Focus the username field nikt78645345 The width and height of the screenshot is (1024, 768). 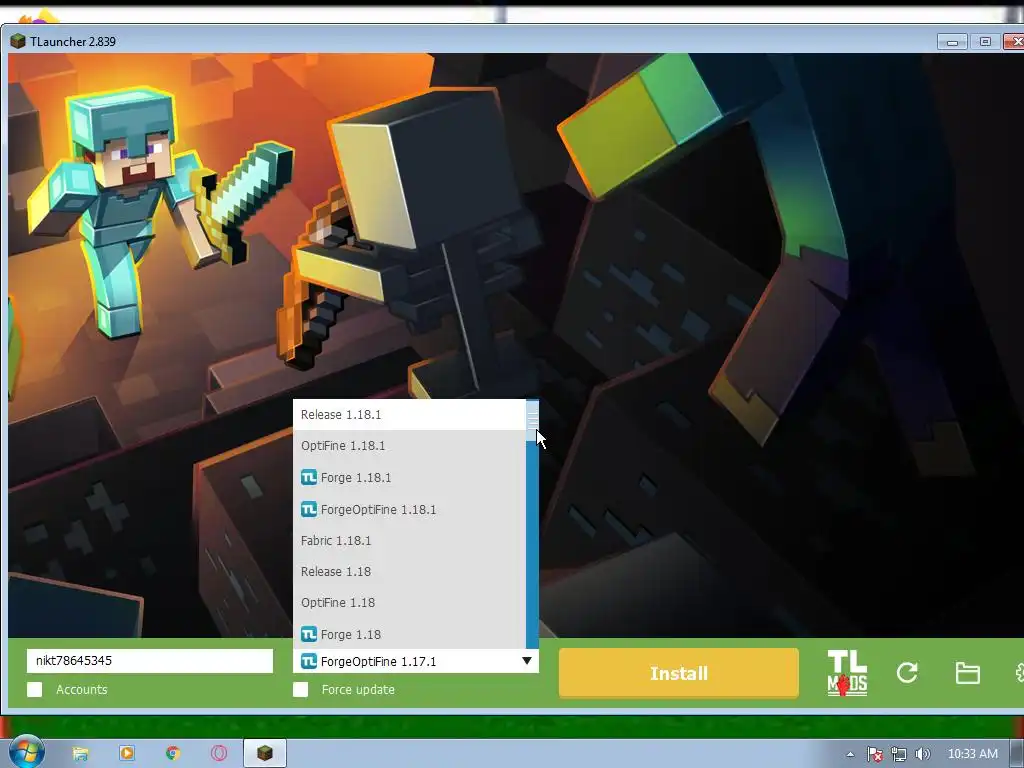(150, 660)
